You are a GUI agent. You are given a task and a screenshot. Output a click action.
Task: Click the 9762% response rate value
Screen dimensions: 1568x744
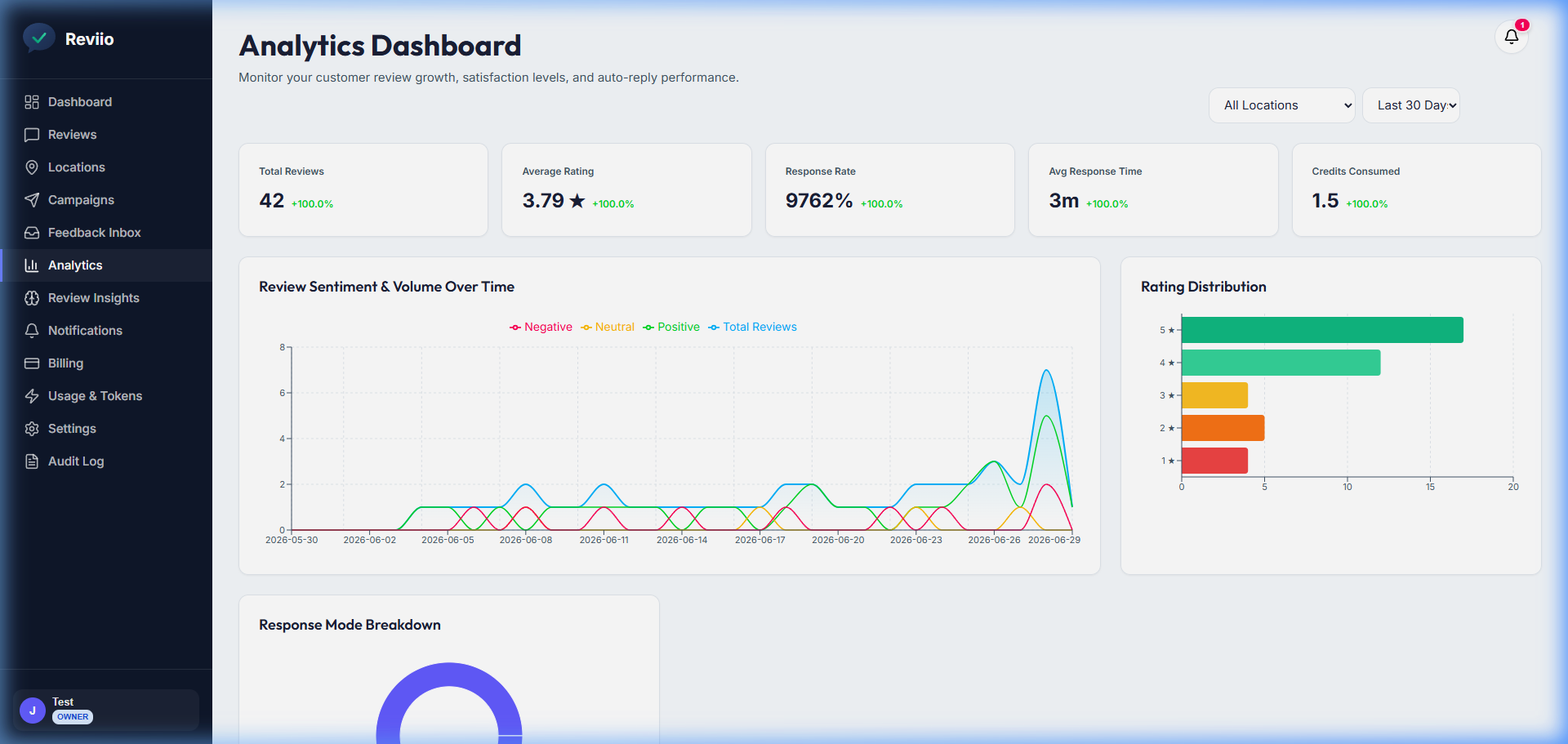pyautogui.click(x=819, y=201)
